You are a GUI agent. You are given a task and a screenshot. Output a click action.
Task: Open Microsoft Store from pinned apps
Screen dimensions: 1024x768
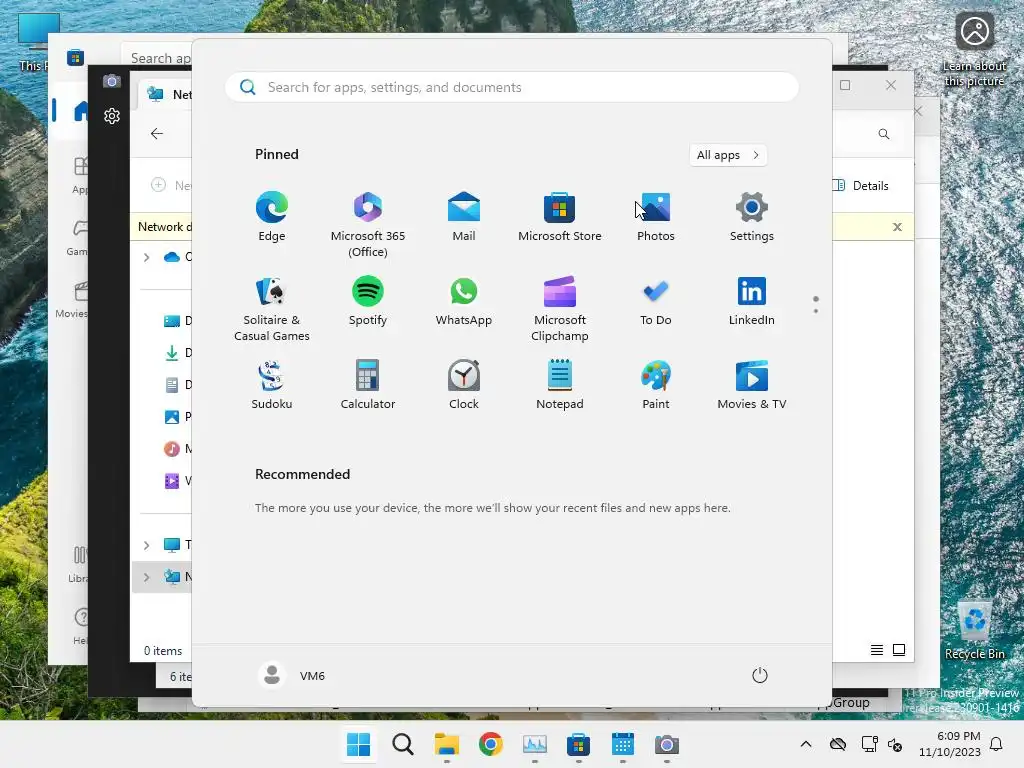(x=560, y=217)
